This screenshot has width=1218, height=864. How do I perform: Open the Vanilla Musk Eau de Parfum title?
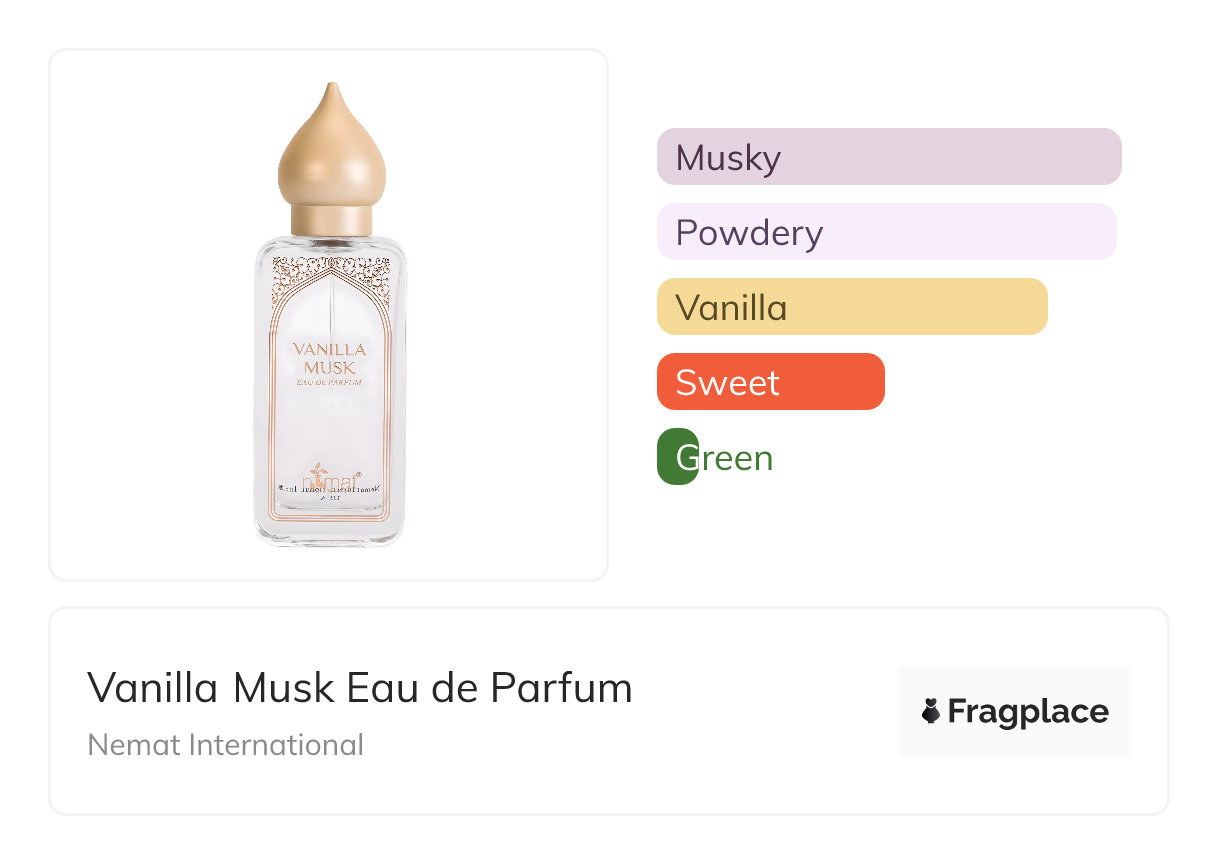pos(360,688)
